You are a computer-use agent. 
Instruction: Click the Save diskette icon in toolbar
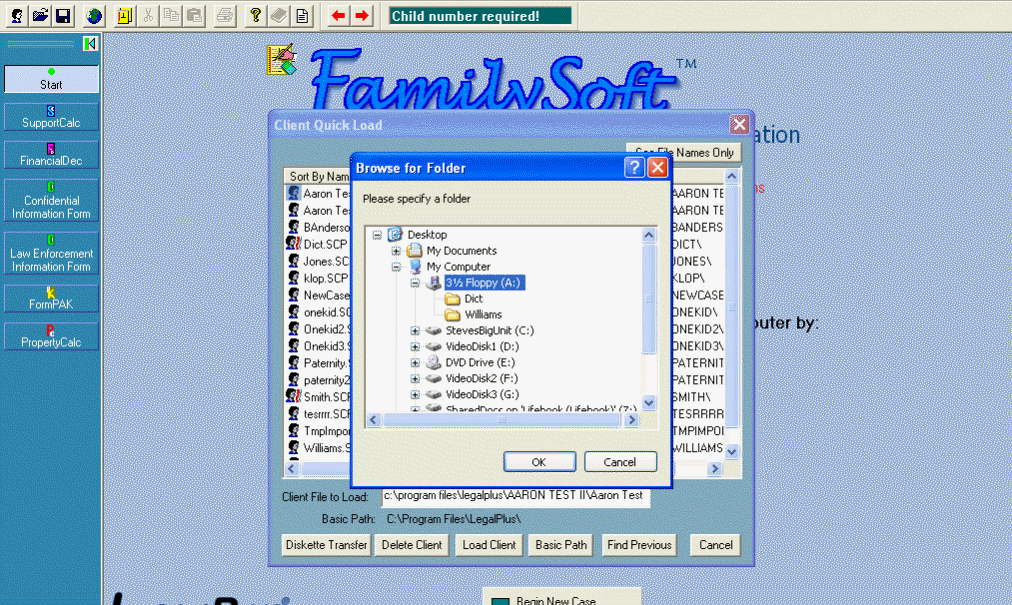tap(64, 15)
